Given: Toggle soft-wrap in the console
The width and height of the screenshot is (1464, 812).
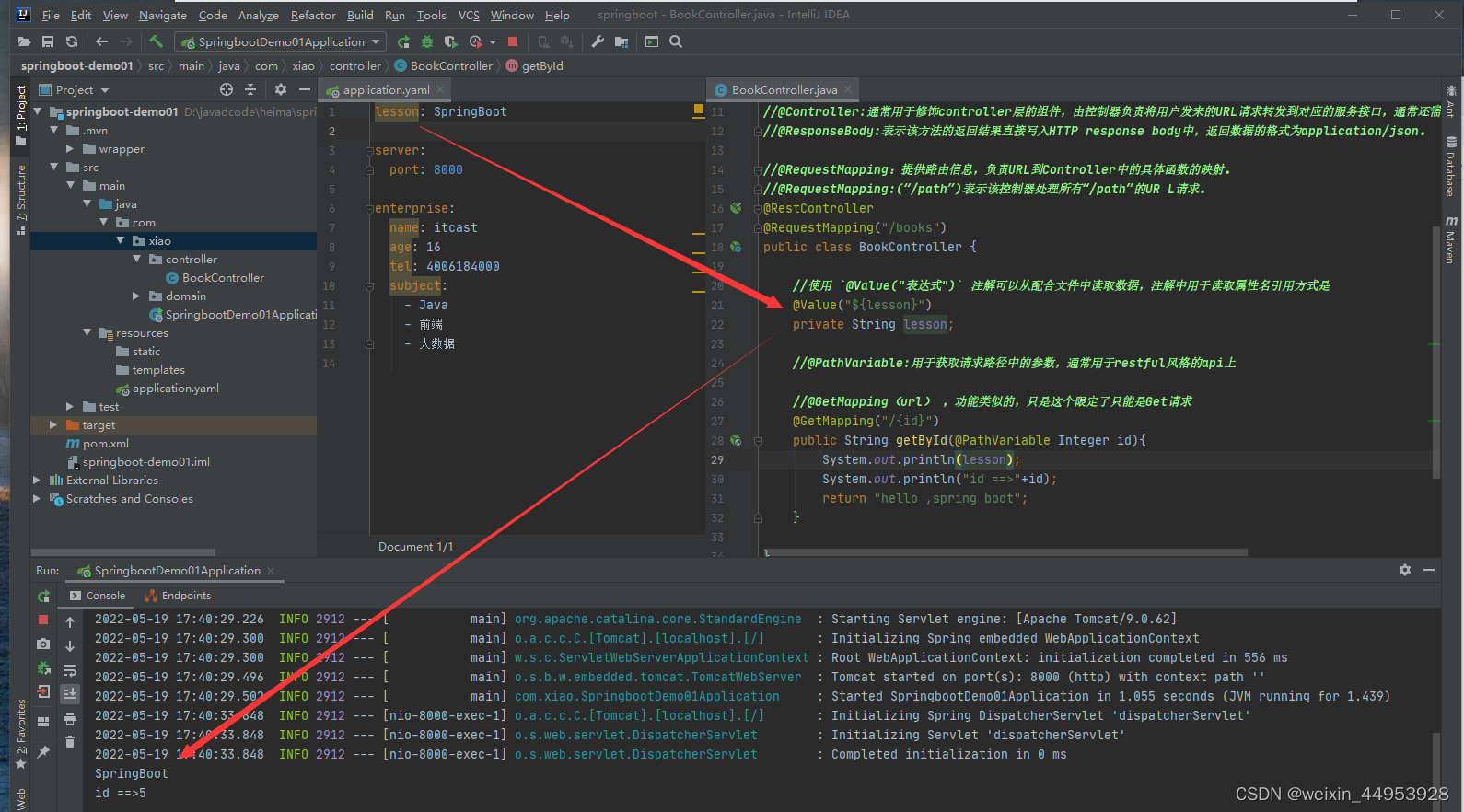Looking at the screenshot, I should click(70, 670).
